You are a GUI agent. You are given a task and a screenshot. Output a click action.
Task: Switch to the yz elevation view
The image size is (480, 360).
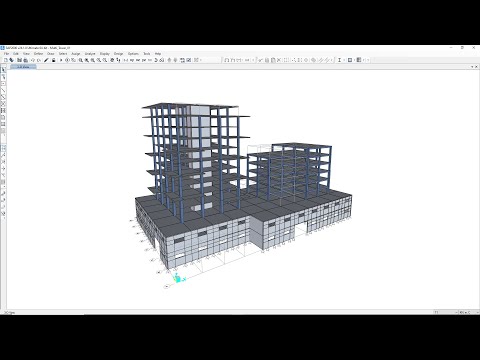144,60
